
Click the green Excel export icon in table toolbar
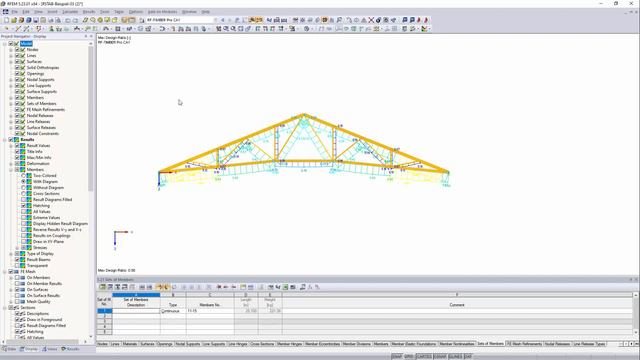(x=285, y=287)
